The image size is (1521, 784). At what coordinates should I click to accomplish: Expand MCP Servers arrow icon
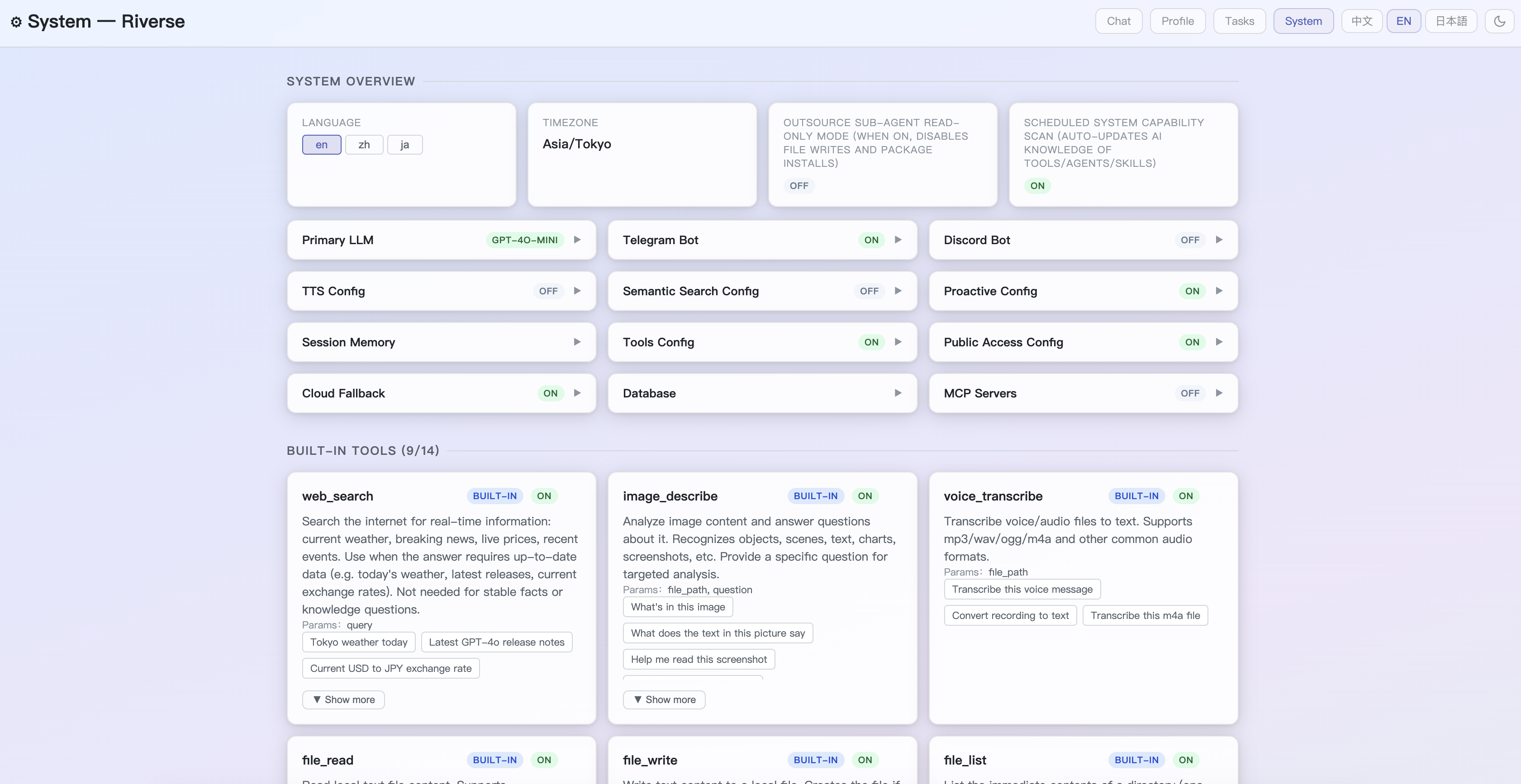[x=1219, y=393]
